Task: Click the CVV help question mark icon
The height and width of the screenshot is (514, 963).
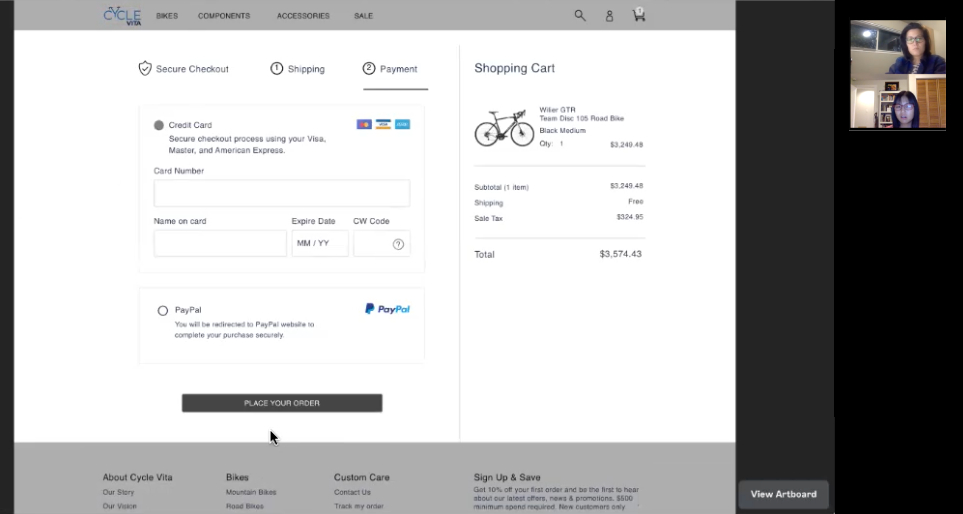Action: pyautogui.click(x=398, y=244)
